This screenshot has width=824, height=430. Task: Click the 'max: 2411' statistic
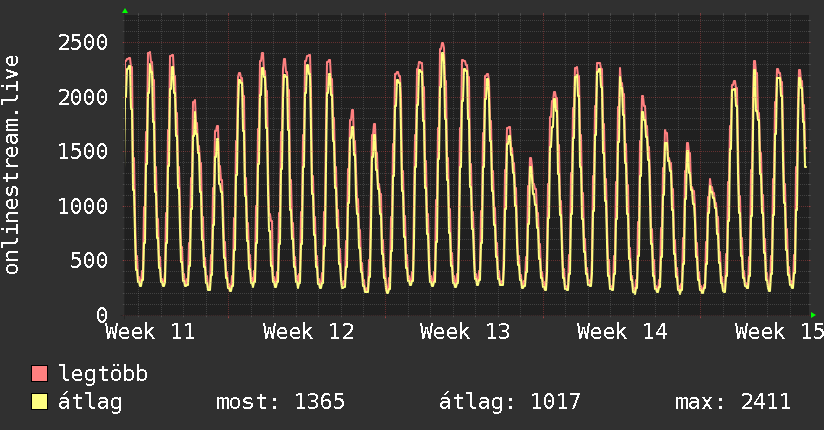point(733,402)
